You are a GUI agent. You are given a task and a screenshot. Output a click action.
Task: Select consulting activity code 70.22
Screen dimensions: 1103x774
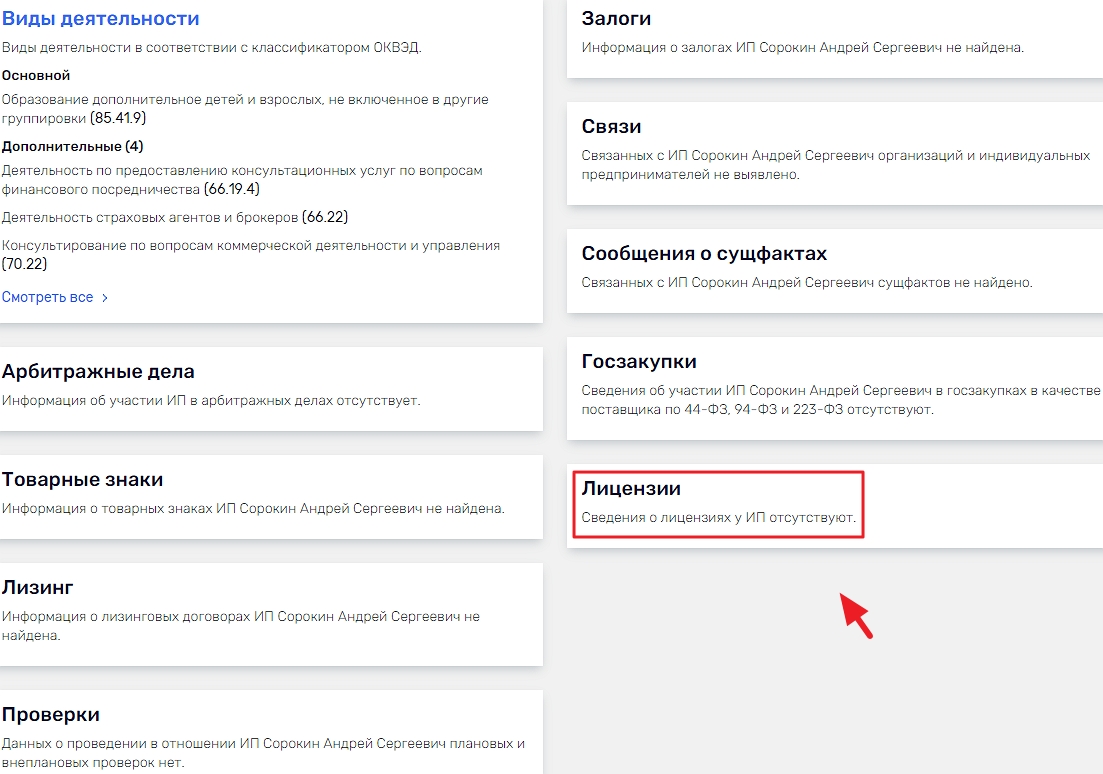(25, 264)
